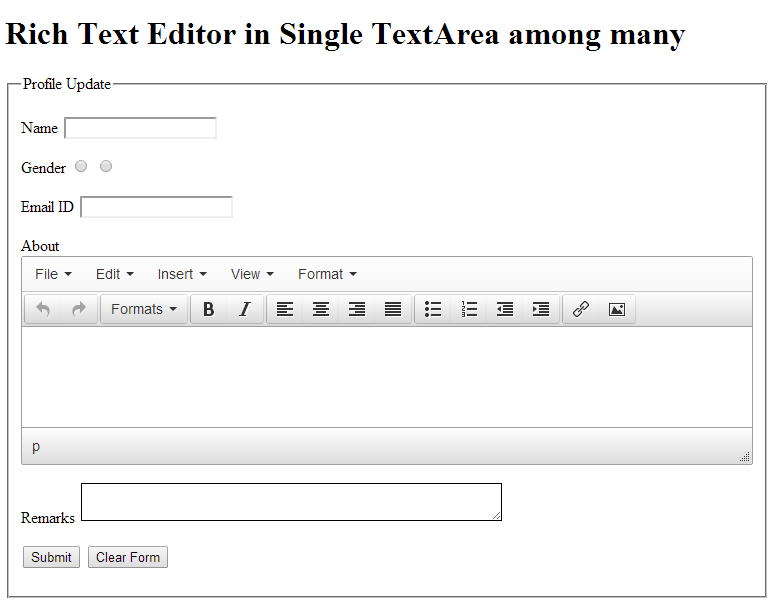Click the 'p' element path in statusbar
This screenshot has width=773, height=613.
(35, 446)
